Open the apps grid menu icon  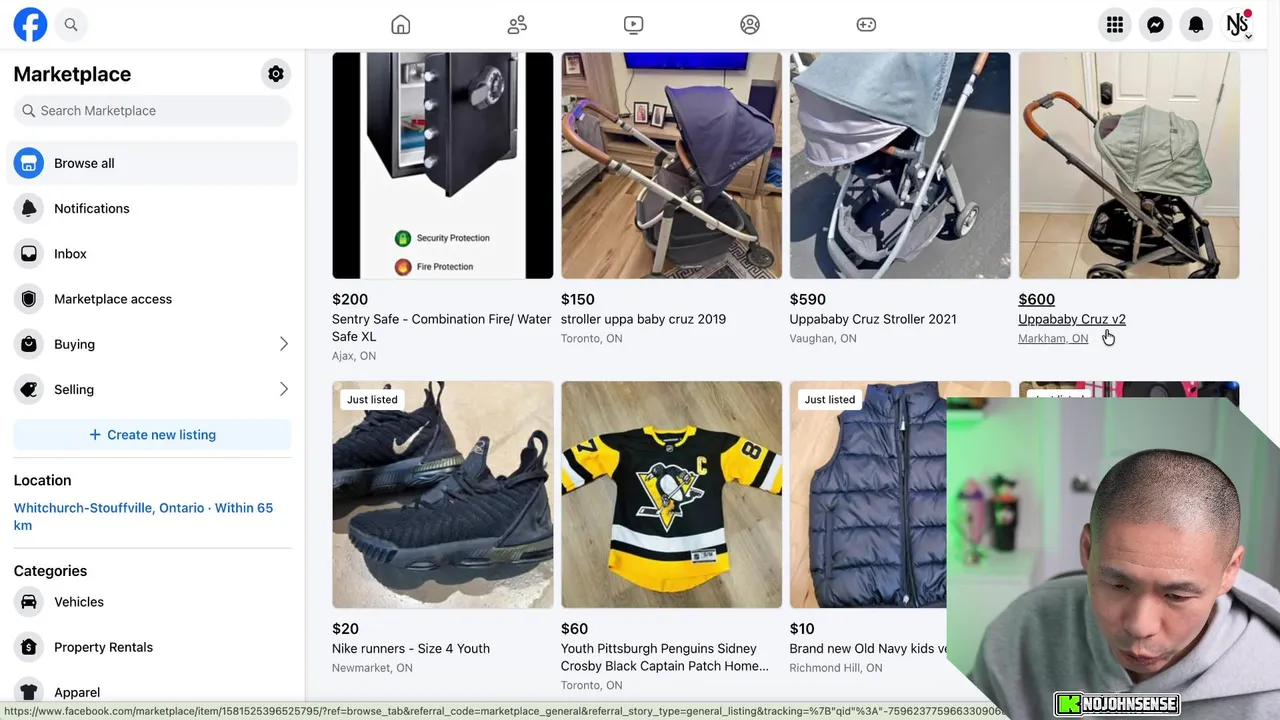point(1115,25)
